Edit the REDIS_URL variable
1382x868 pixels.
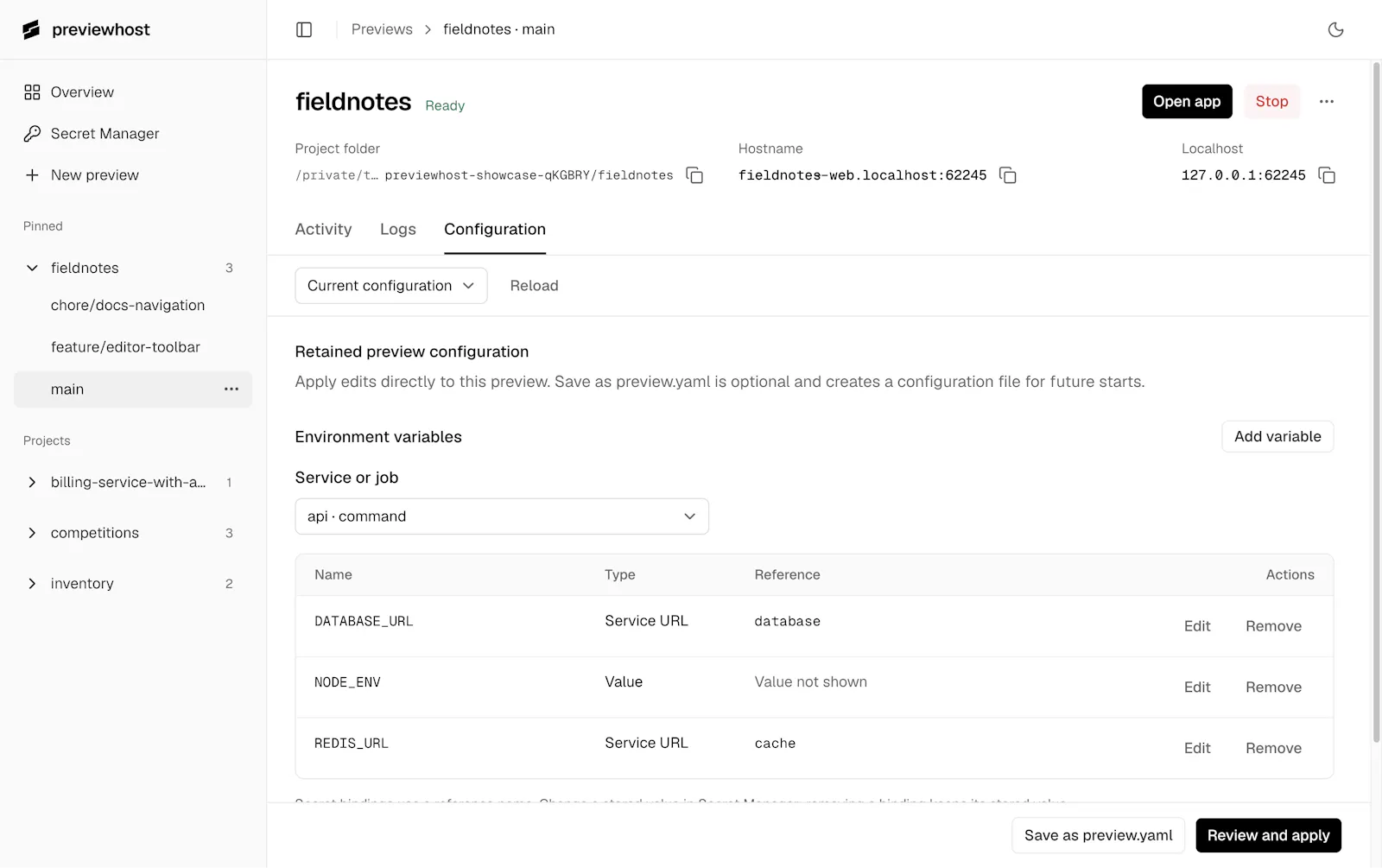click(1197, 748)
